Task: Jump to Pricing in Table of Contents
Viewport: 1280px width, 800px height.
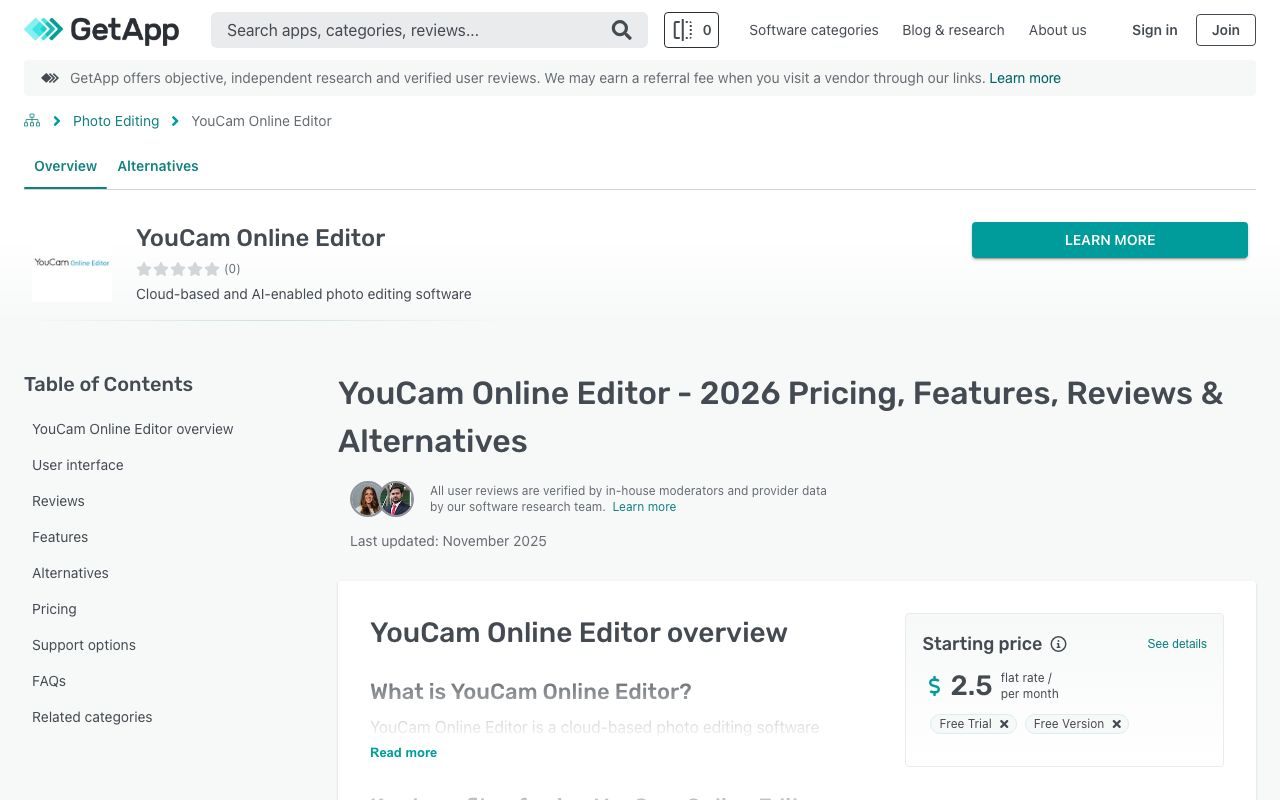Action: [54, 609]
